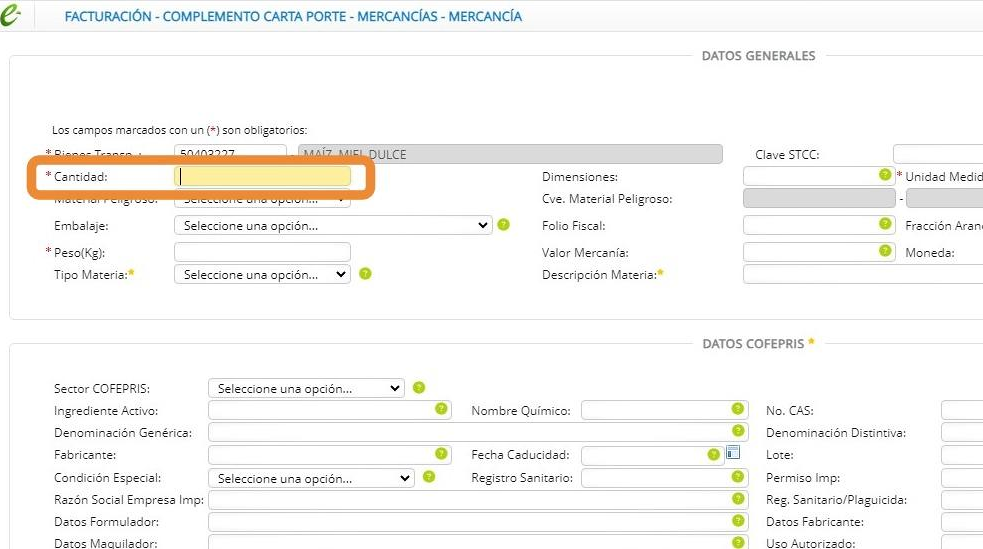Click help icon in Razón Social field
This screenshot has width=983, height=549.
tap(739, 499)
